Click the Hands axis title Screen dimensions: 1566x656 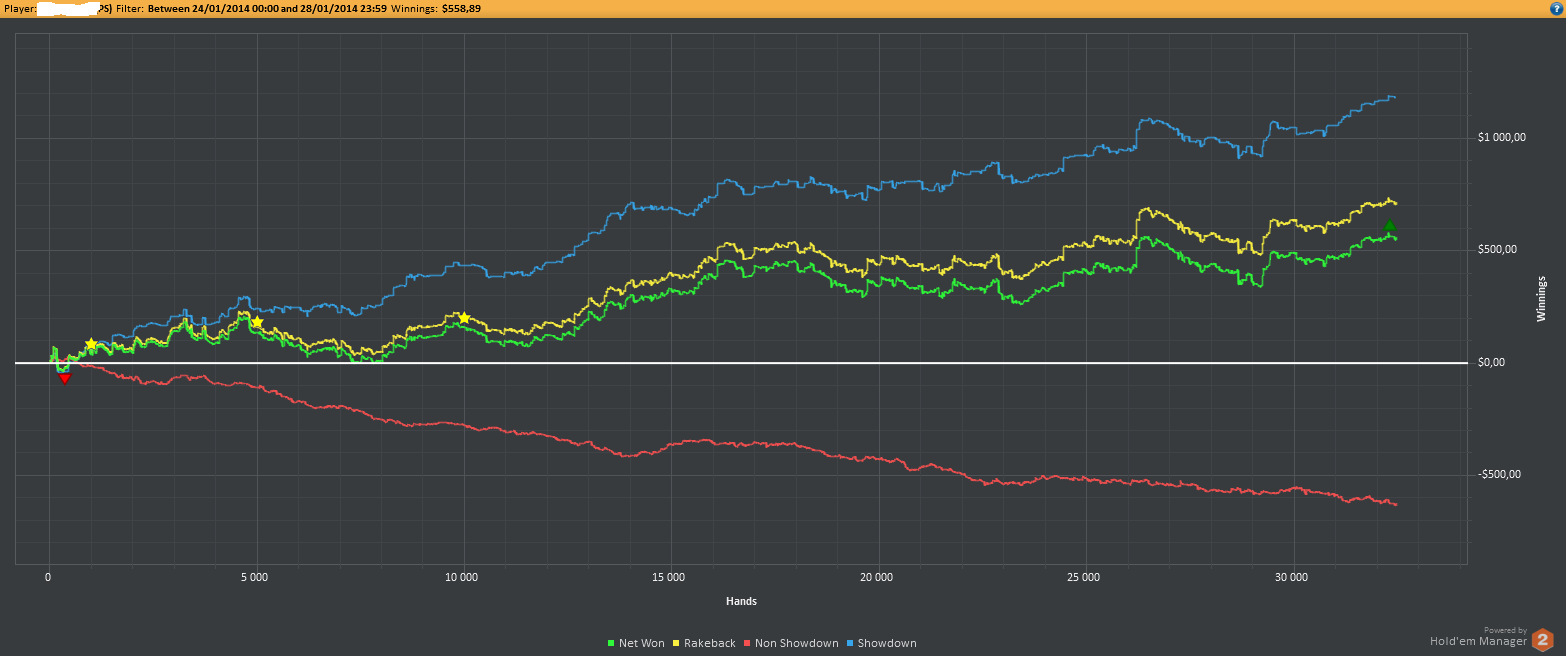point(741,601)
